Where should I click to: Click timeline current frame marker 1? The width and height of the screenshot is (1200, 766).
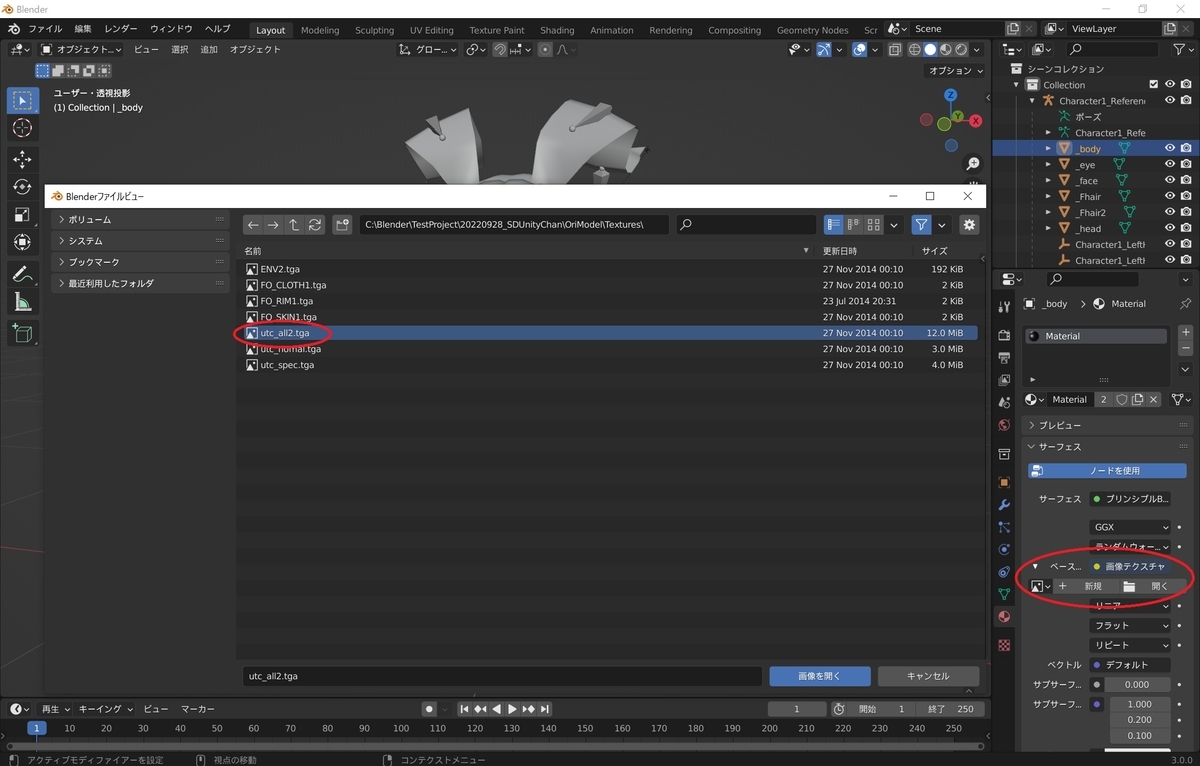[x=37, y=728]
